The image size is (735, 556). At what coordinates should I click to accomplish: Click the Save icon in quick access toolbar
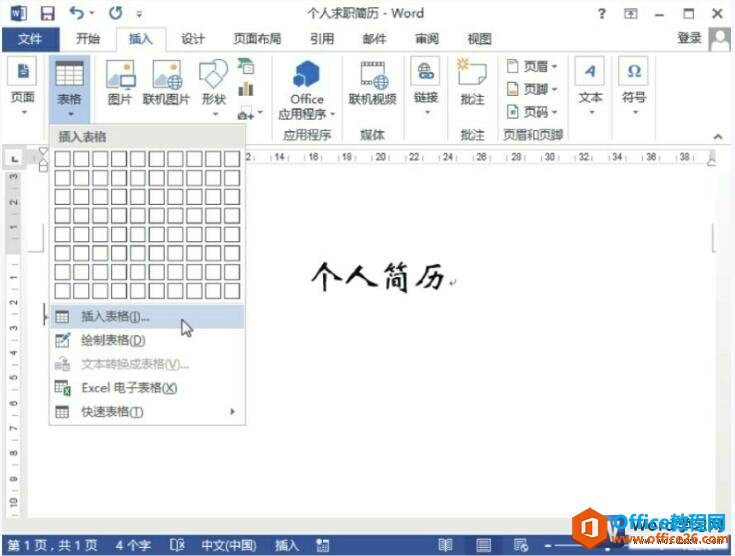(47, 14)
